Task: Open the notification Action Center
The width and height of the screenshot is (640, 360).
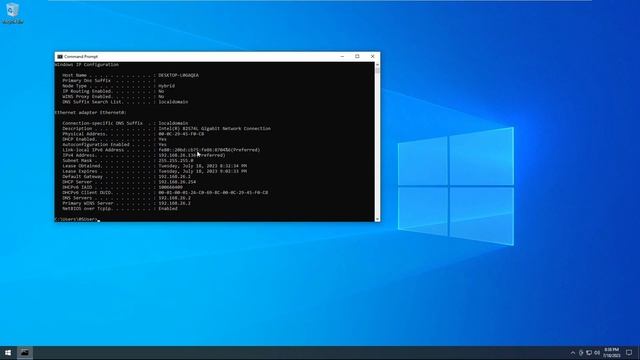Action: pyautogui.click(x=629, y=353)
